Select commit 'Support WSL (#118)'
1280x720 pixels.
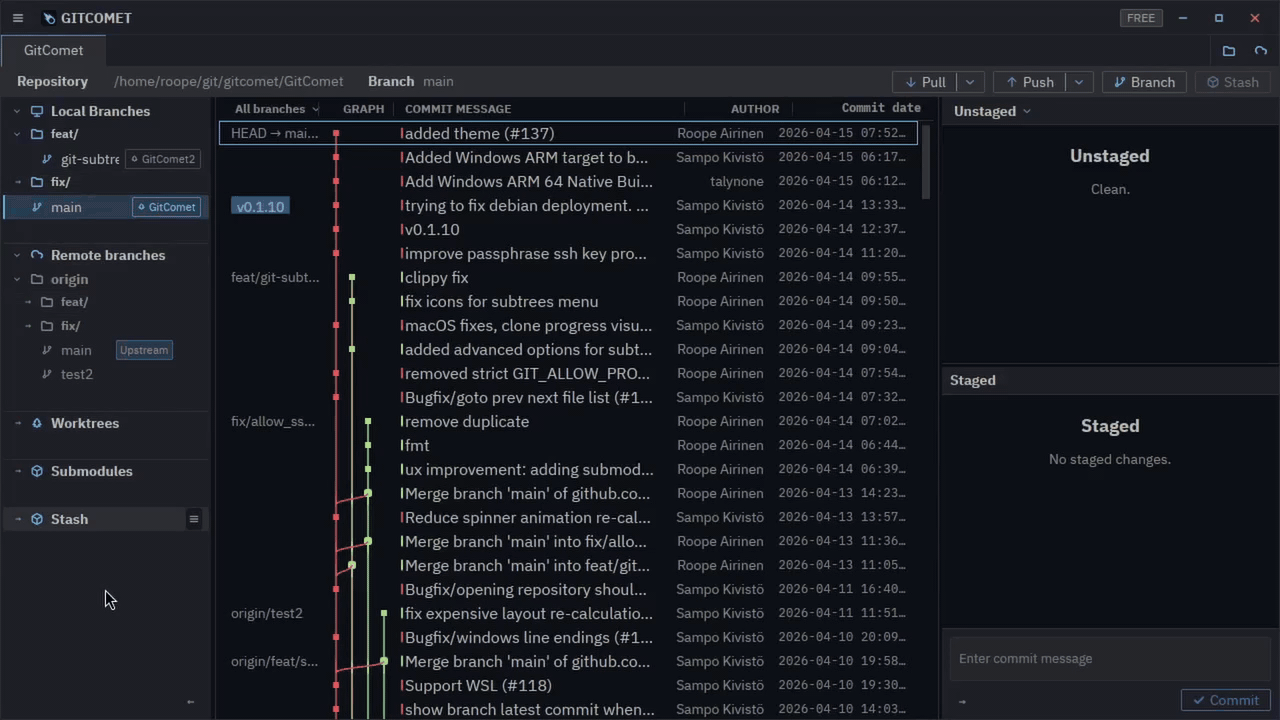(568, 685)
